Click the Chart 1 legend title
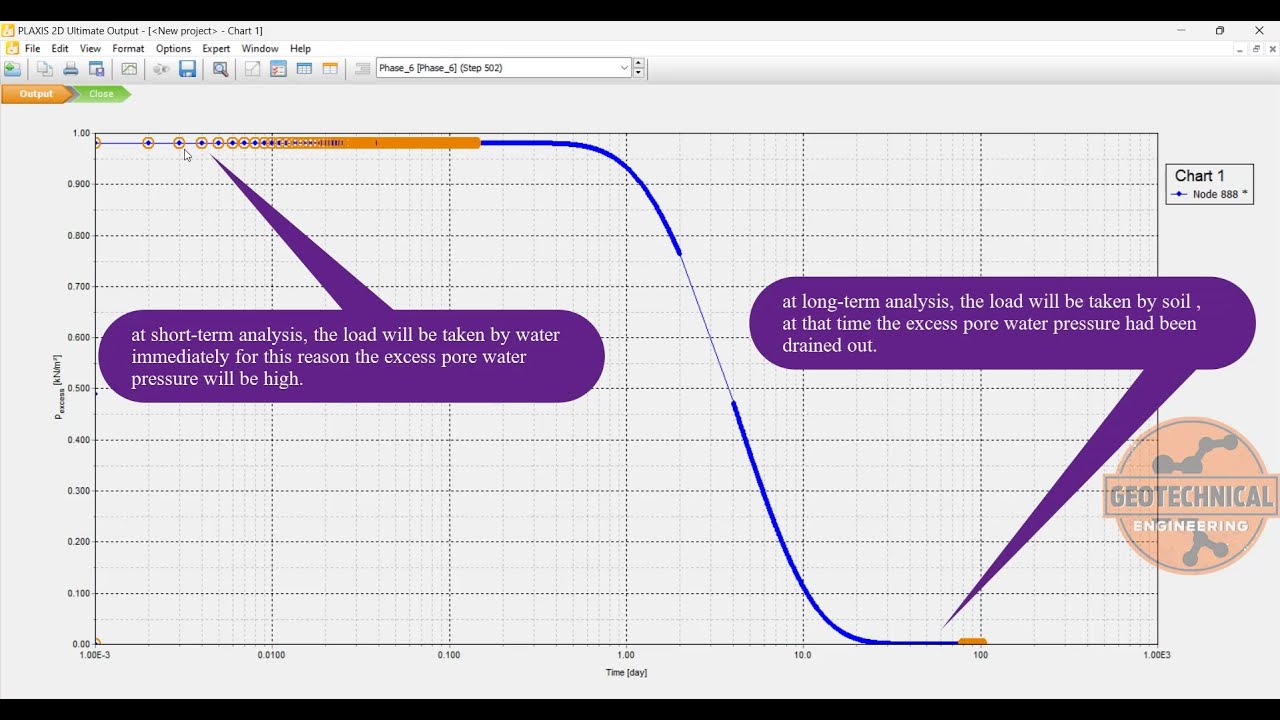Image resolution: width=1280 pixels, height=720 pixels. [x=1199, y=176]
